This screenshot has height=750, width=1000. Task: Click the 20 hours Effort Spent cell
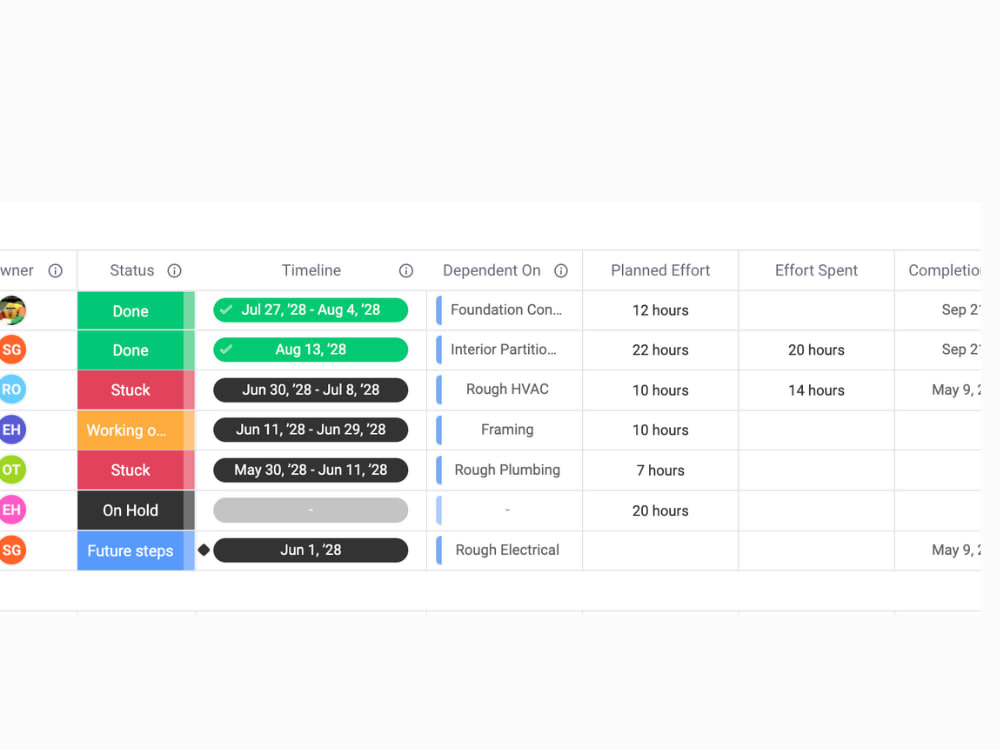click(x=816, y=350)
